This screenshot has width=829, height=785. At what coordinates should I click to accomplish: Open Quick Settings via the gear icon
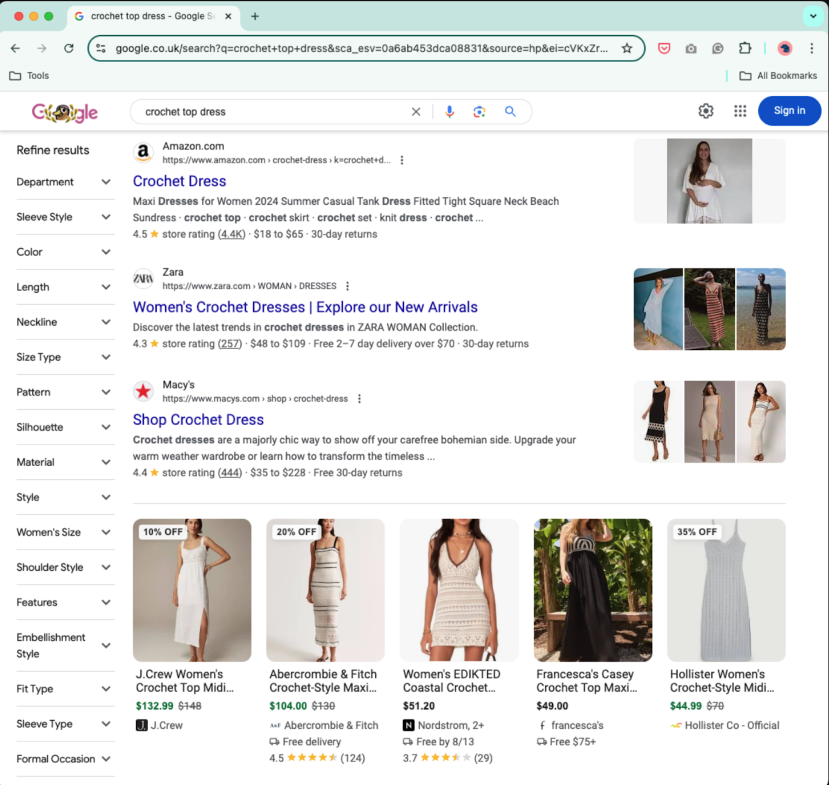click(705, 111)
